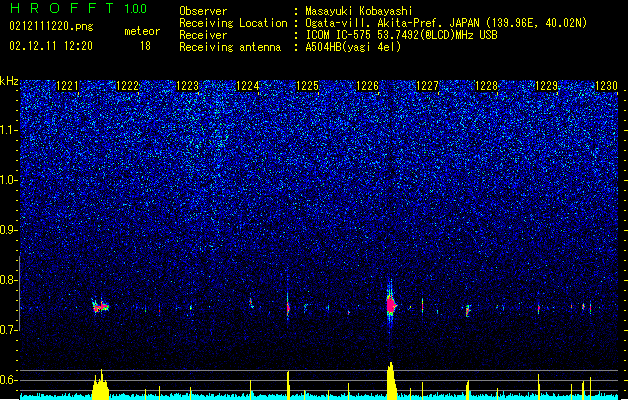Click the meteor count value 18

tap(145, 46)
